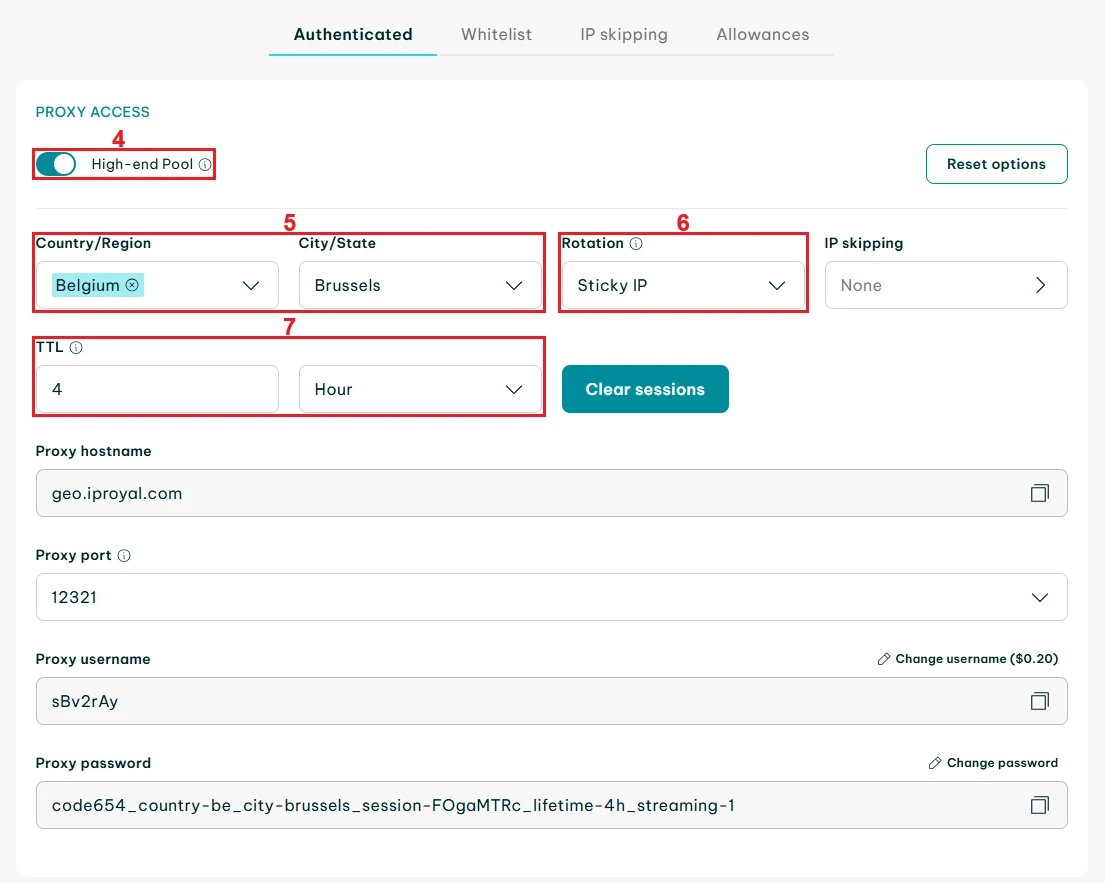The width and height of the screenshot is (1105, 883).
Task: Copy the proxy hostname value
Action: [x=1039, y=493]
